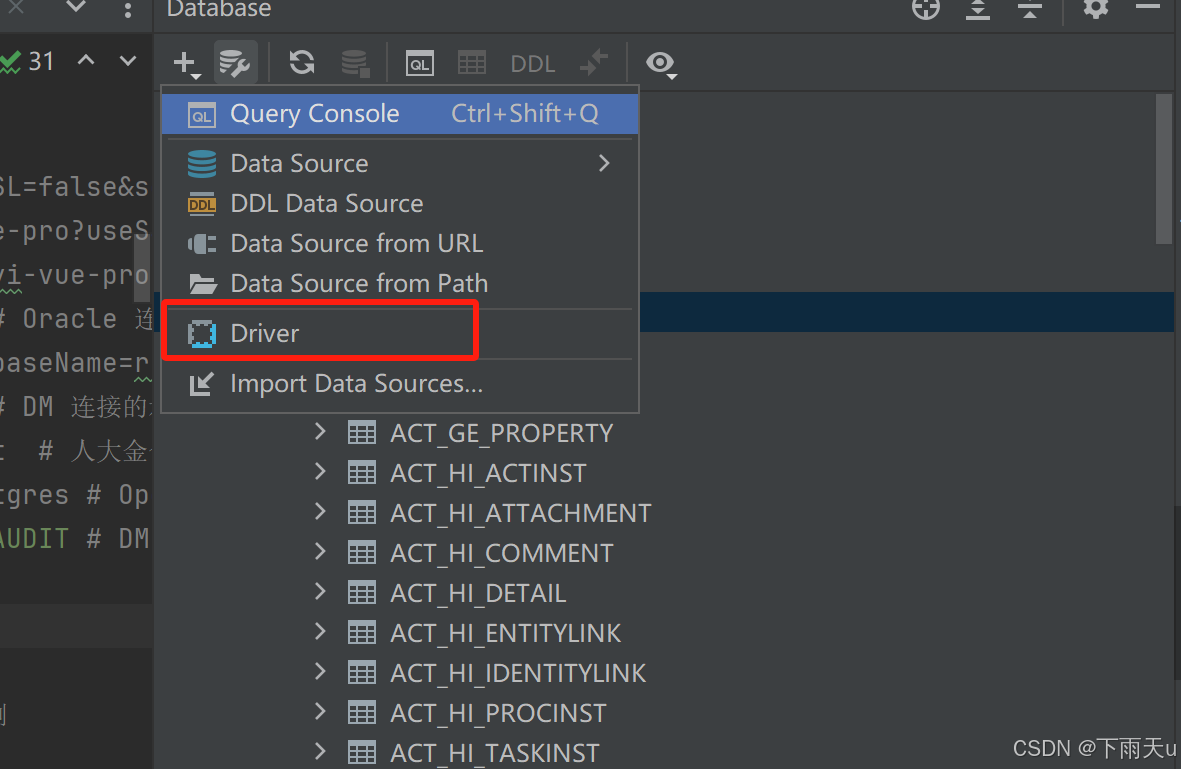Click the Deactivate data source icon
The width and height of the screenshot is (1181, 769).
click(x=355, y=63)
